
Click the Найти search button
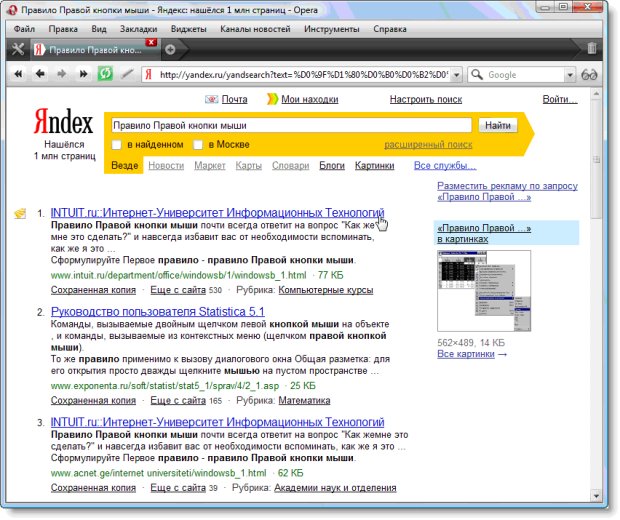pos(498,125)
